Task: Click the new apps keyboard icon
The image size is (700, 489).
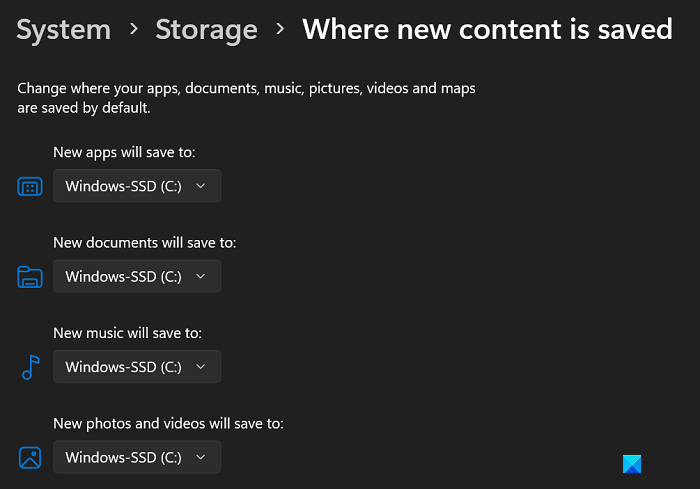Action: pos(30,187)
